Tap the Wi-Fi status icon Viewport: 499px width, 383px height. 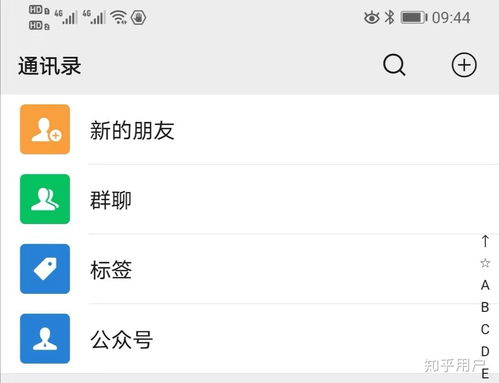coord(119,17)
